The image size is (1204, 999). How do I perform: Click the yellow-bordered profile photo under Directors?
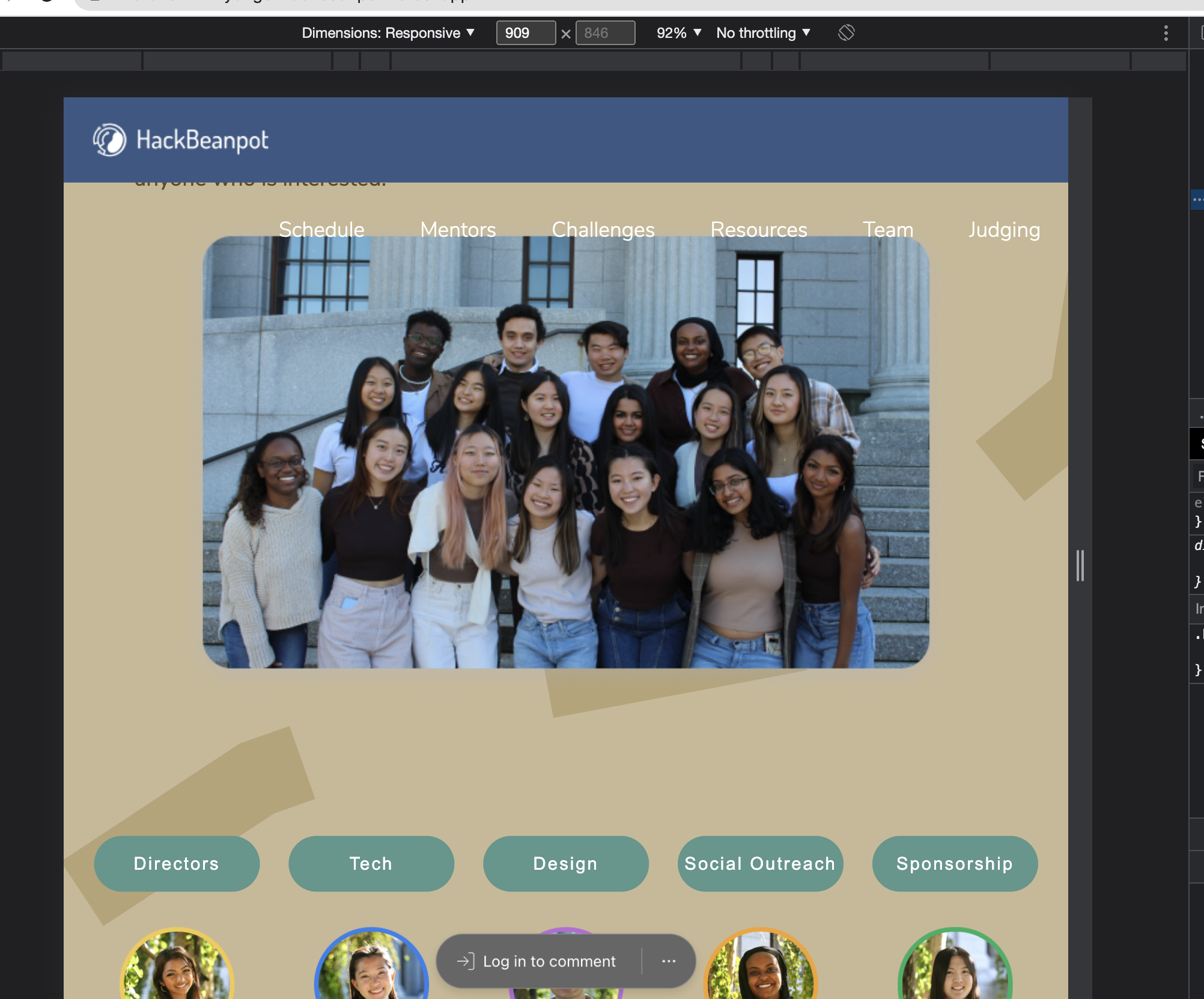tap(177, 964)
